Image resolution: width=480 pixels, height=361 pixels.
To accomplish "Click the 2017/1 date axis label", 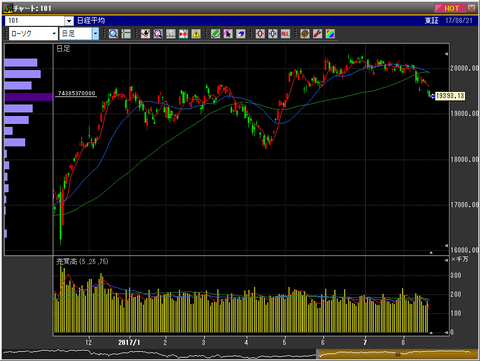I will click(x=129, y=342).
